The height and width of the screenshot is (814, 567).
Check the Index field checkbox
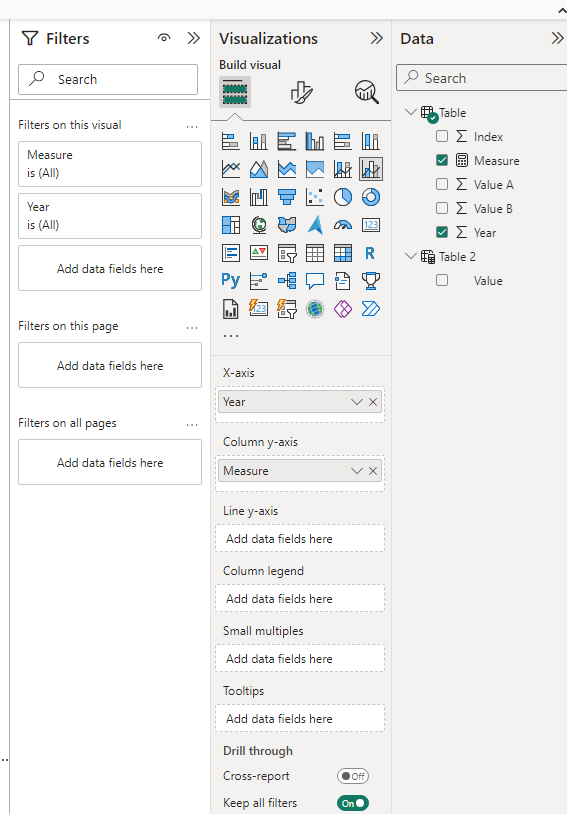click(x=442, y=137)
